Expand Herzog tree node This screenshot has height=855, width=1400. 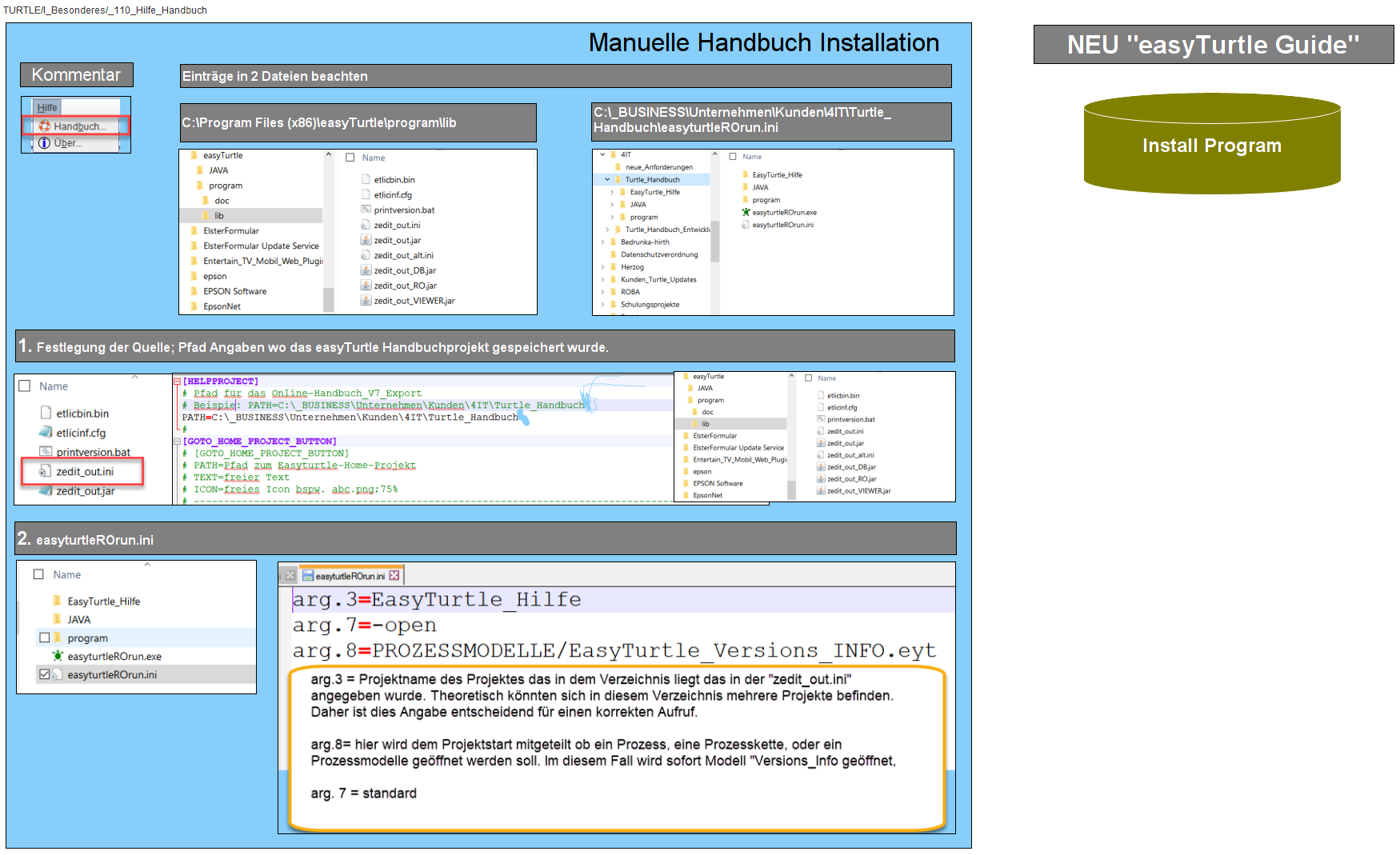click(602, 267)
